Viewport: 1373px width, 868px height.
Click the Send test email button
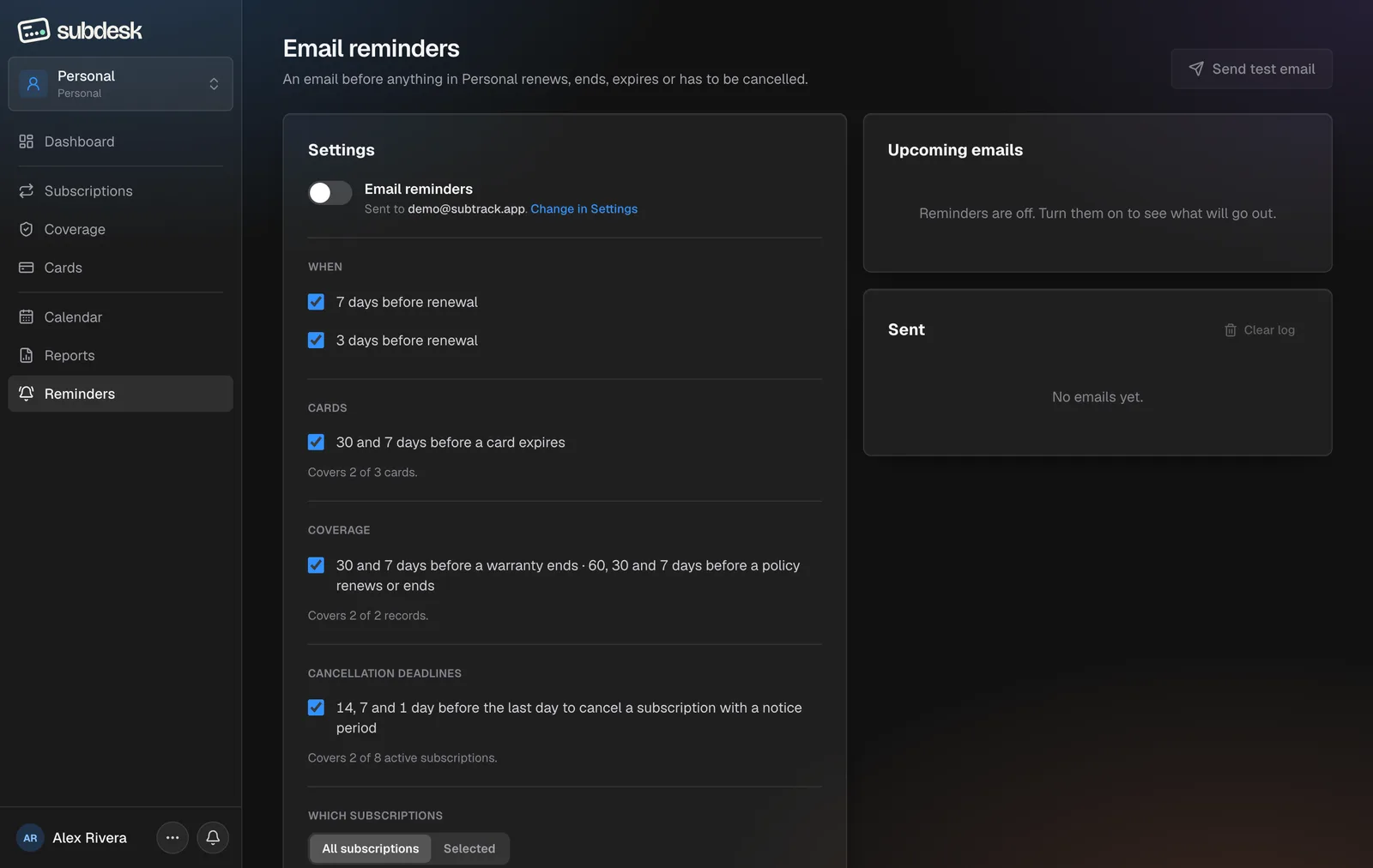[x=1251, y=69]
